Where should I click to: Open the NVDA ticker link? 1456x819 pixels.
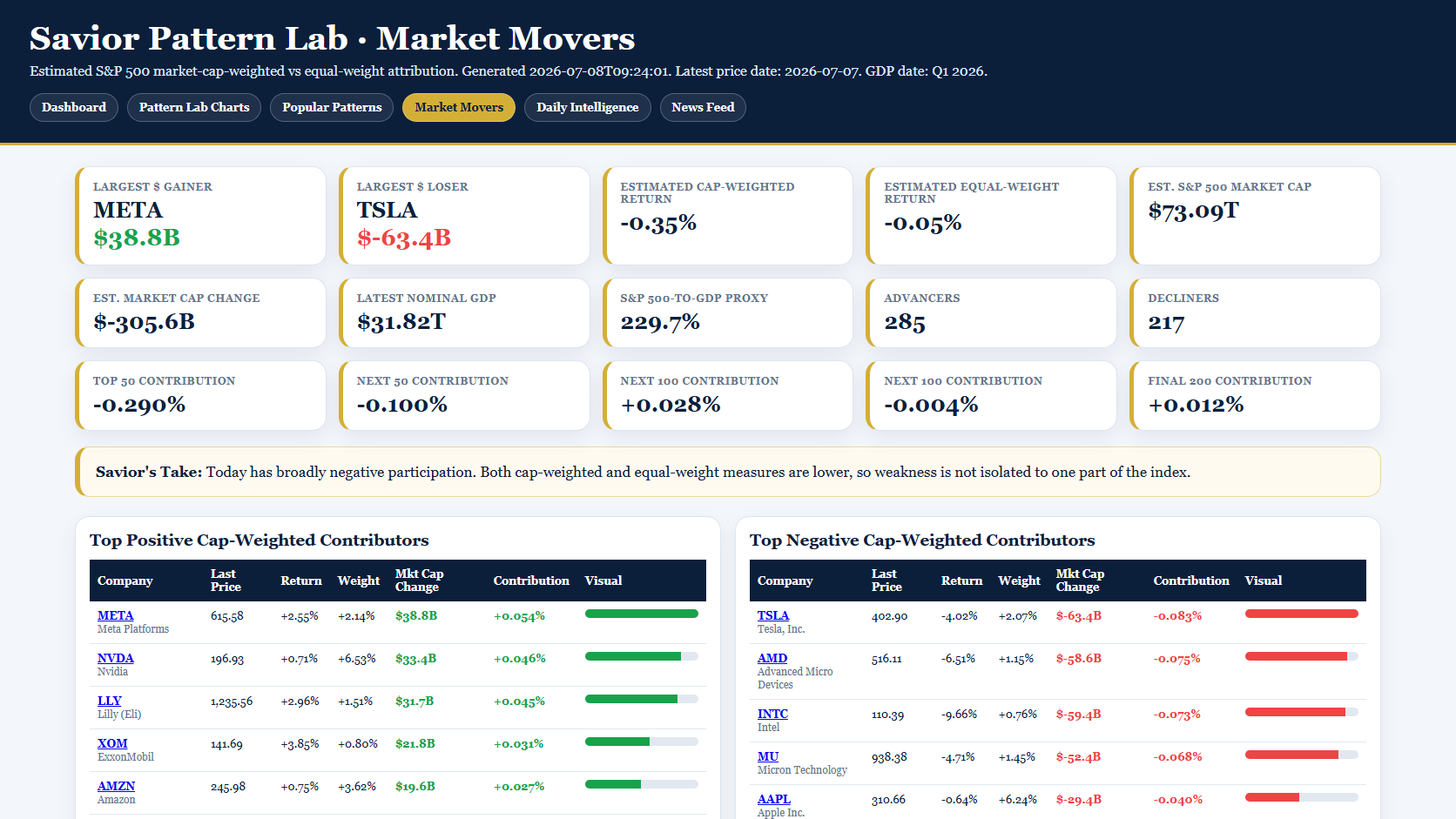click(x=116, y=658)
